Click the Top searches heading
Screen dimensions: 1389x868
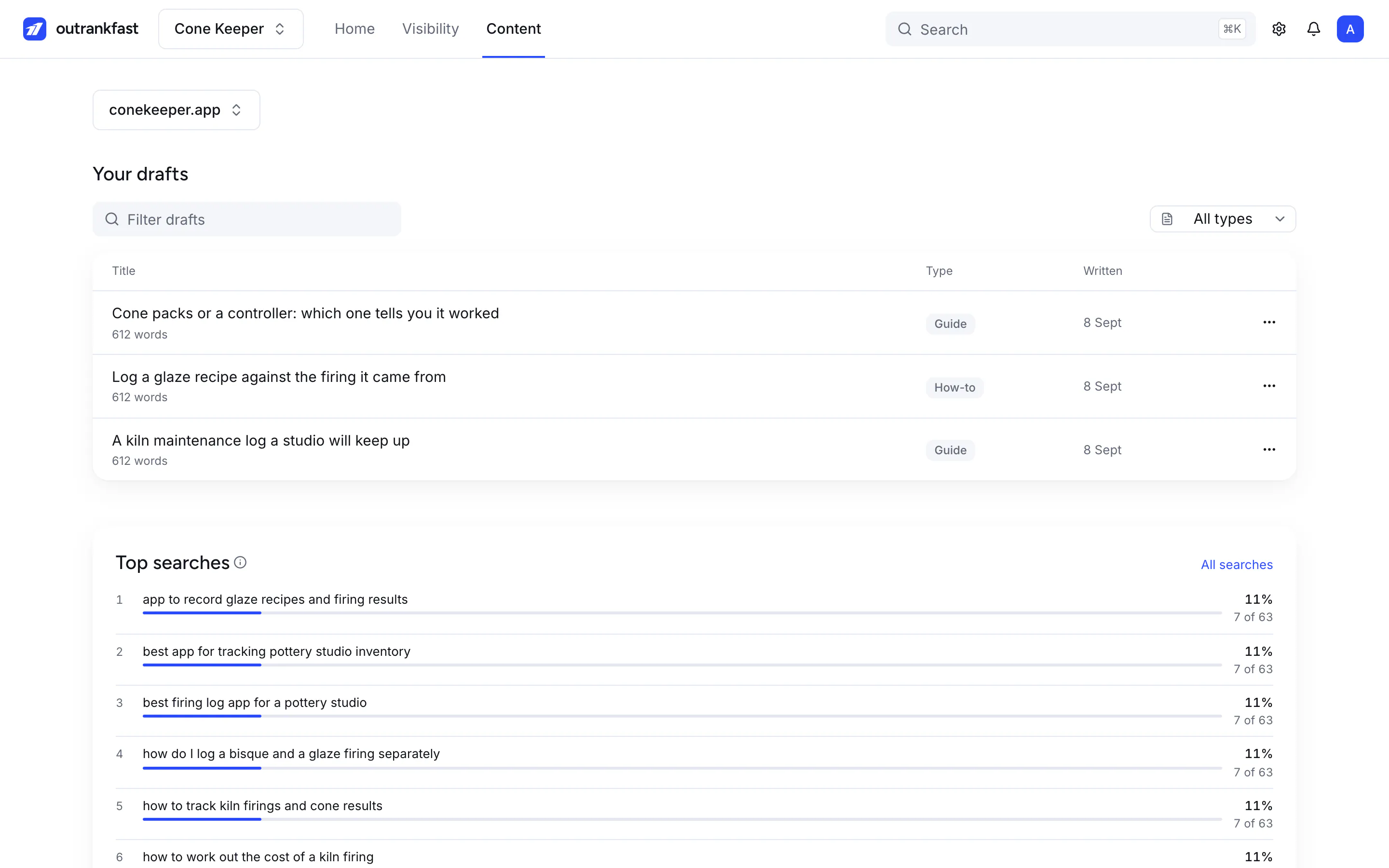click(172, 563)
